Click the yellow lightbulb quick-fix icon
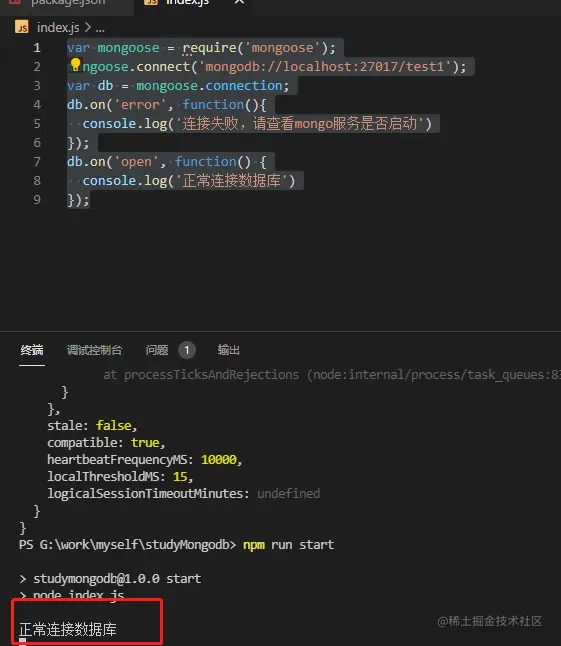 75,64
